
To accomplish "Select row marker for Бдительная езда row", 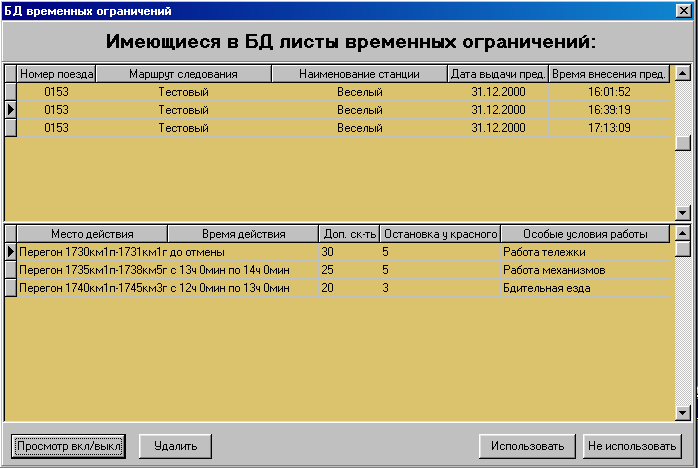I will (x=11, y=288).
